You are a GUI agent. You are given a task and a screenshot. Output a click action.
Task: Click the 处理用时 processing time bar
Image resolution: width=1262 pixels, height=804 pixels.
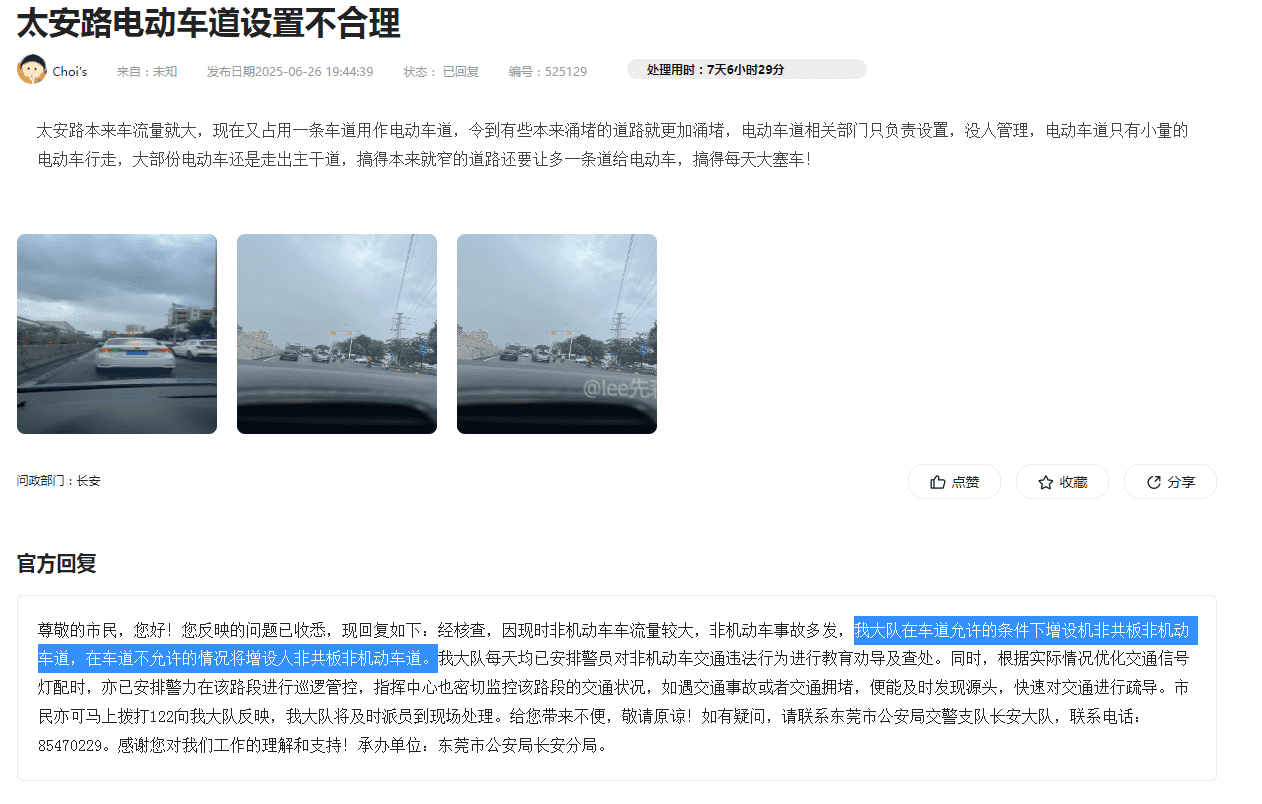tap(746, 69)
